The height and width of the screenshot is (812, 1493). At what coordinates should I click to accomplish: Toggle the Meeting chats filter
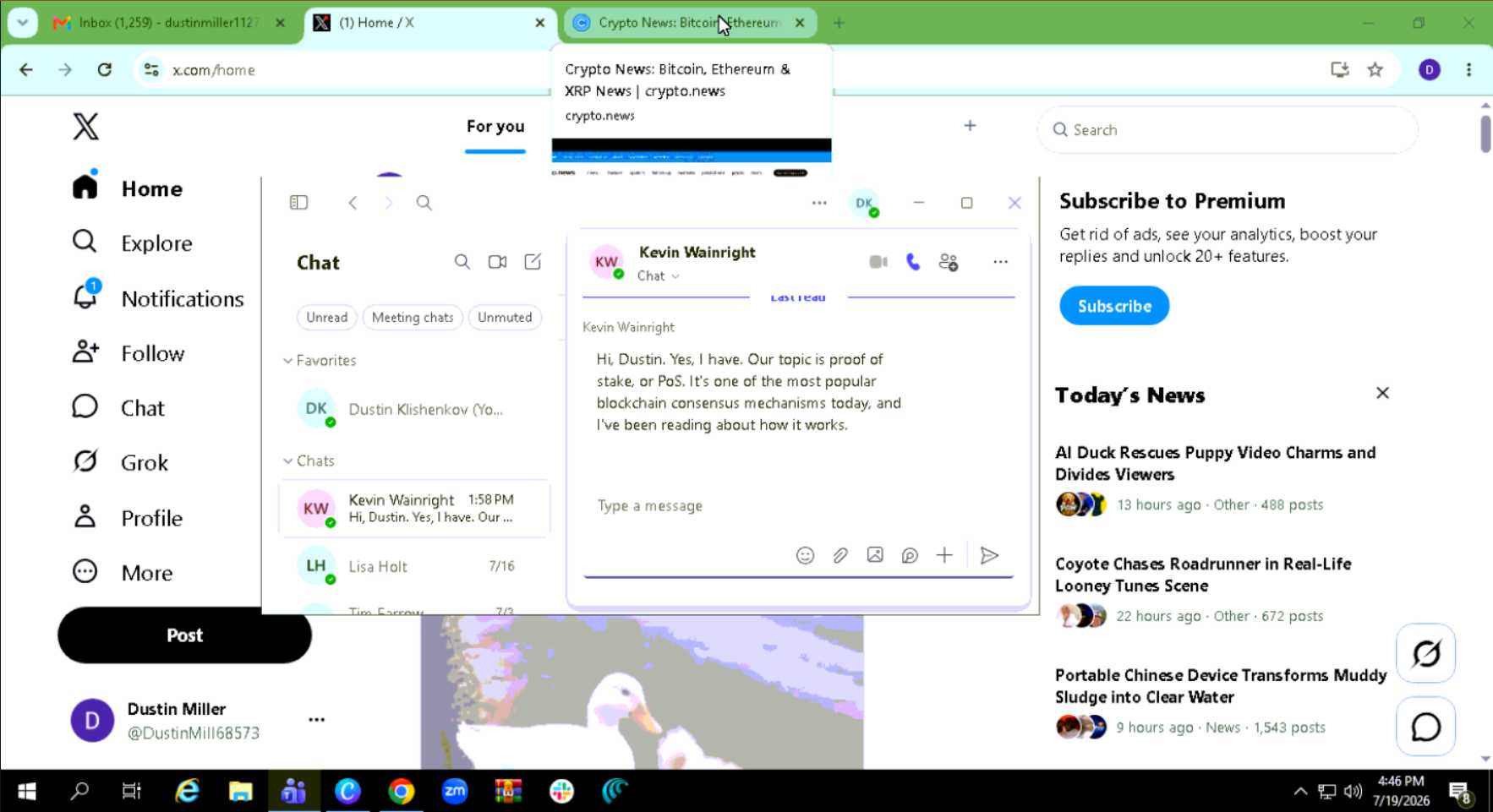pos(413,318)
